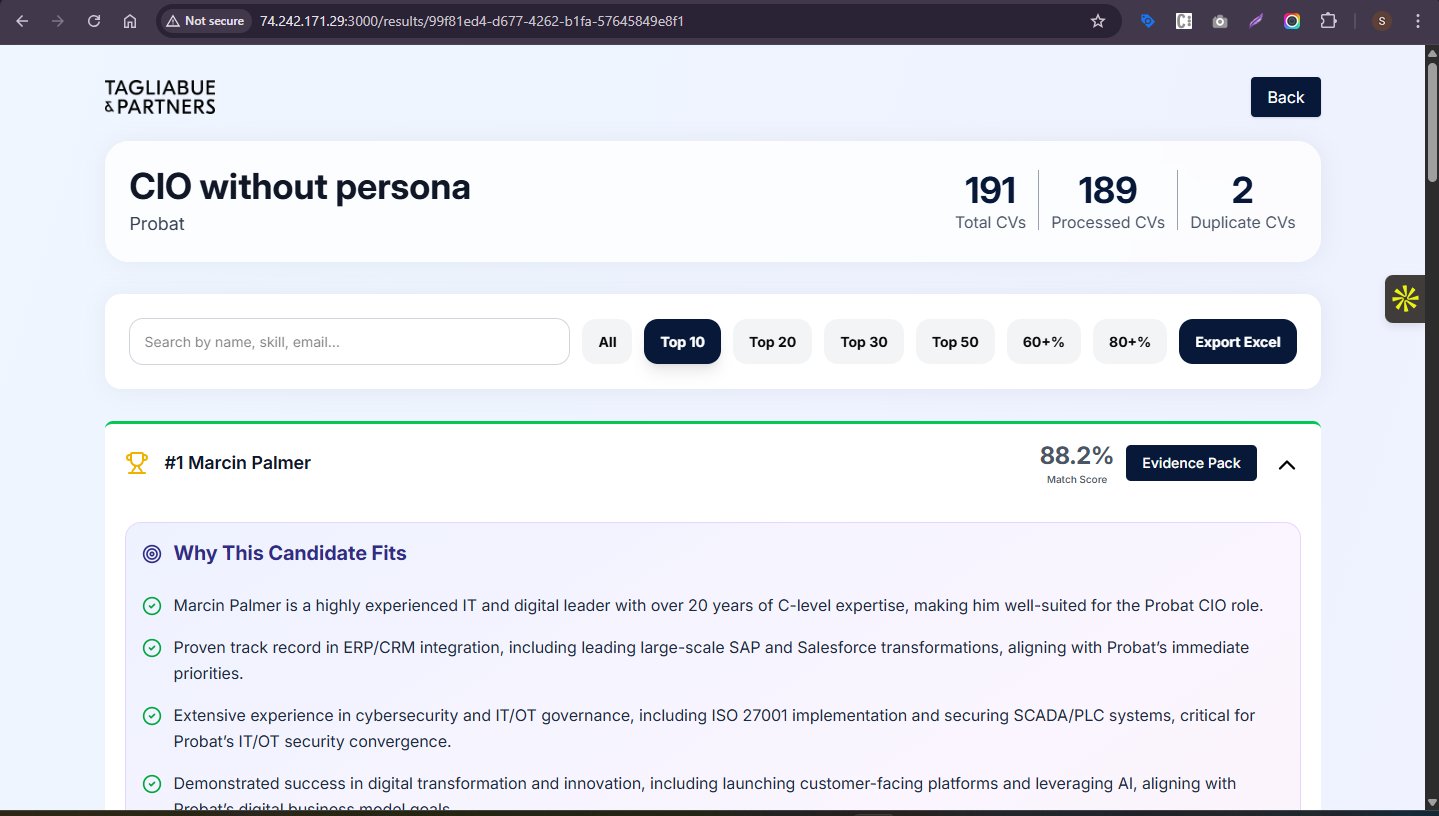
Task: Select the All filter
Action: point(607,342)
